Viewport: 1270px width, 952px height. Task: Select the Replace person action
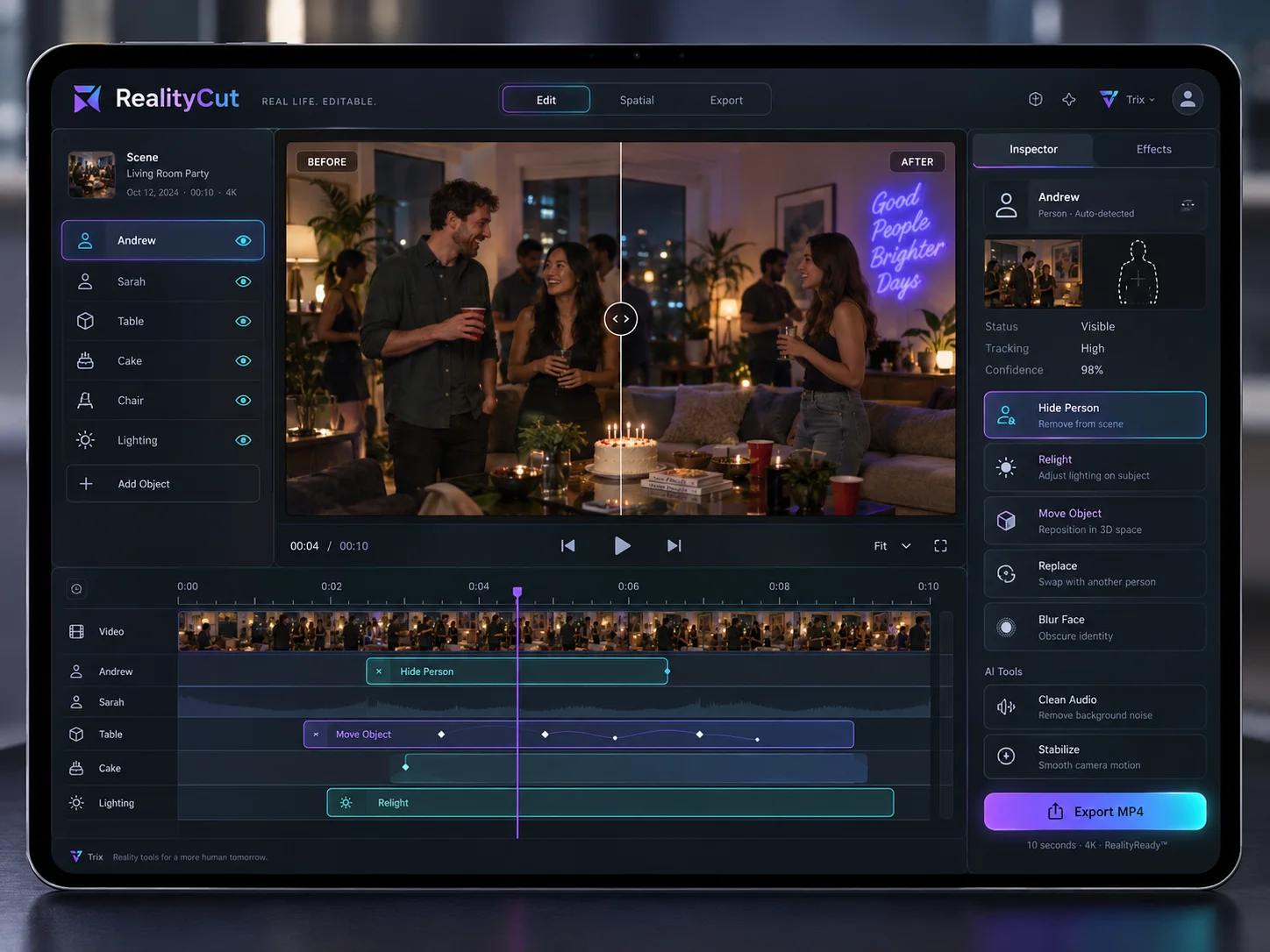click(x=1095, y=573)
